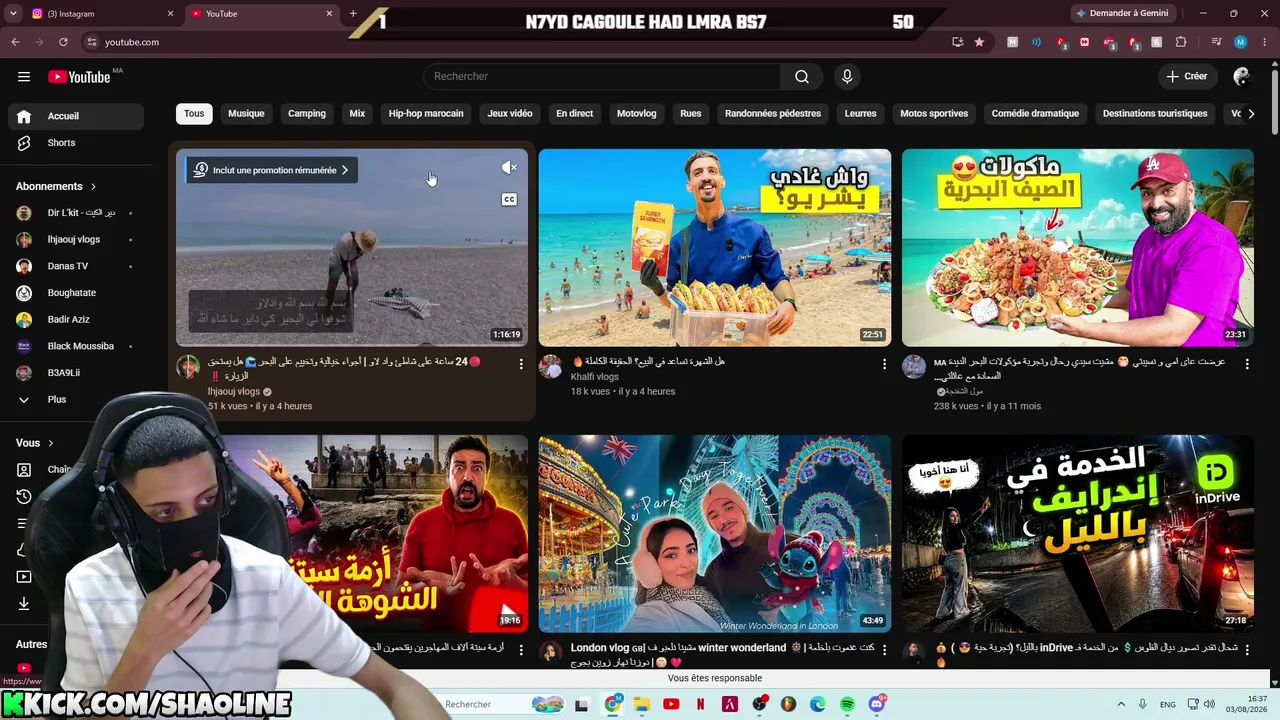Select the Jeux vidéo filter chip

tap(510, 114)
